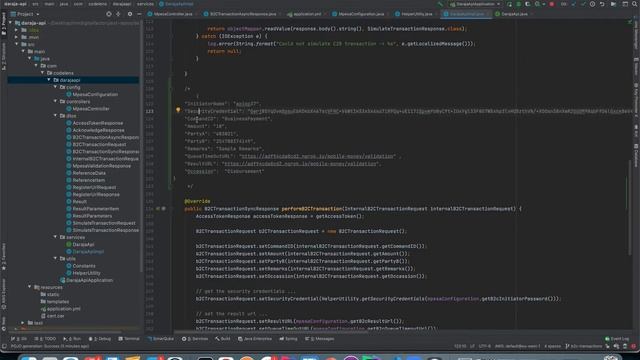
Task: Click the Git branch widget in status bar
Action: point(584,347)
